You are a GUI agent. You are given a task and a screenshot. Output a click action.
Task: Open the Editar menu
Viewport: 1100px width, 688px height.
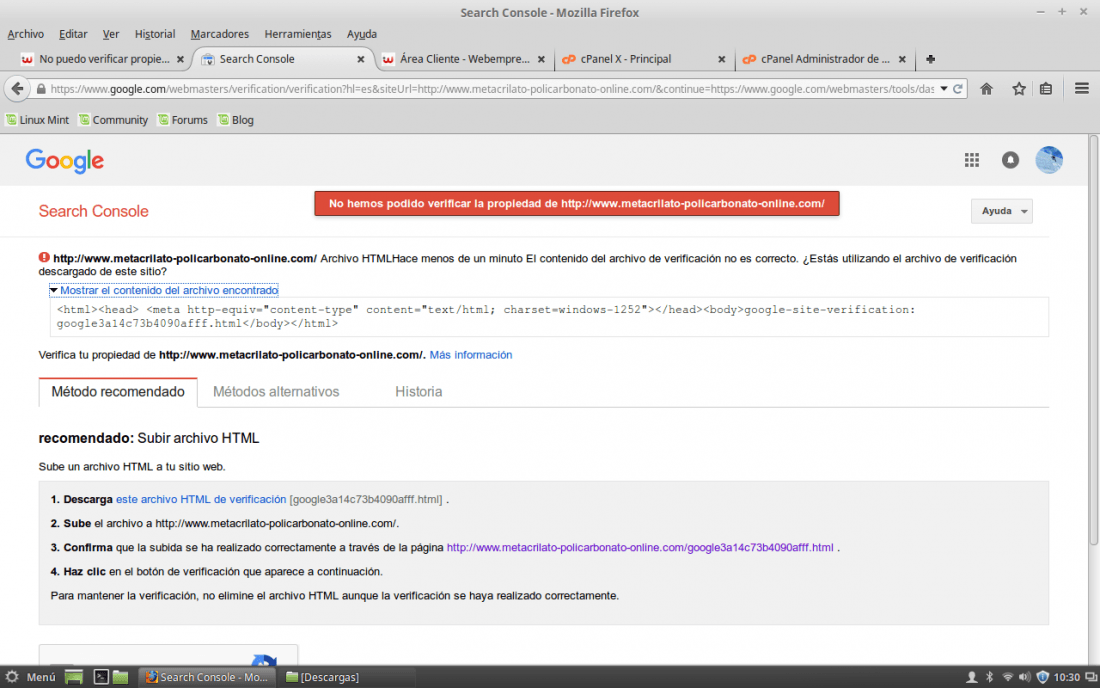point(73,34)
